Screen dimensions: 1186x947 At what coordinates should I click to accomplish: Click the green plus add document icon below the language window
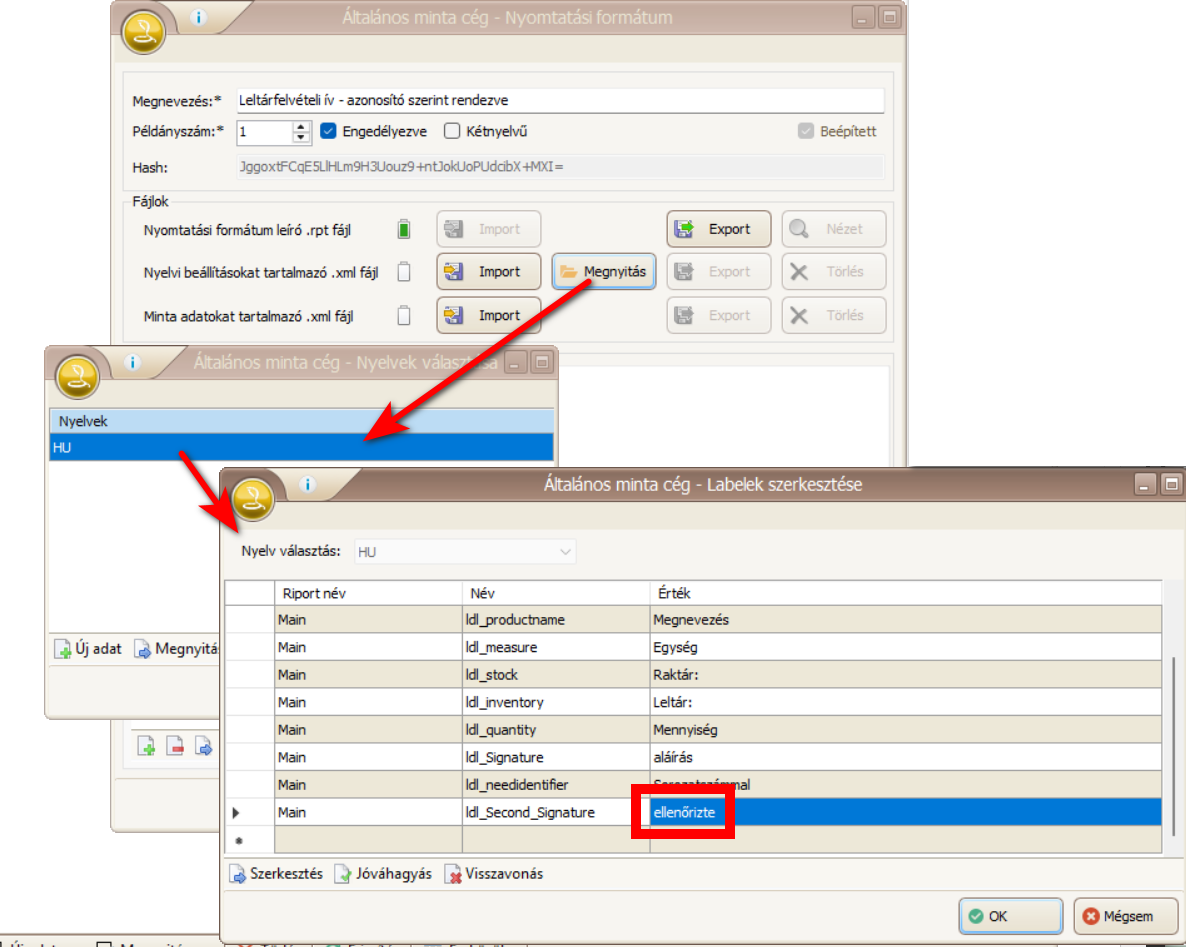[146, 746]
